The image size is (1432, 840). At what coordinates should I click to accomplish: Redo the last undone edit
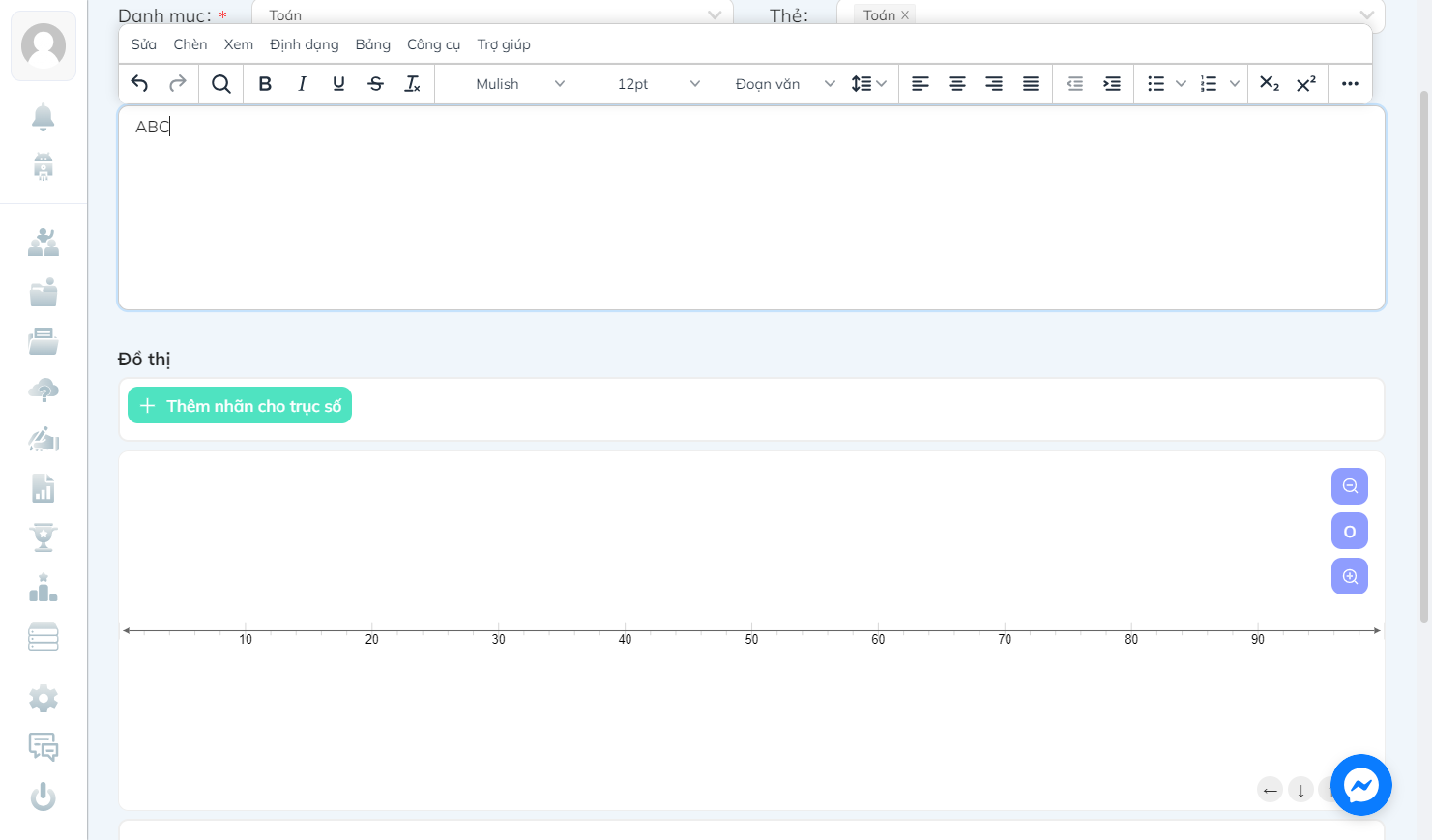coord(178,84)
